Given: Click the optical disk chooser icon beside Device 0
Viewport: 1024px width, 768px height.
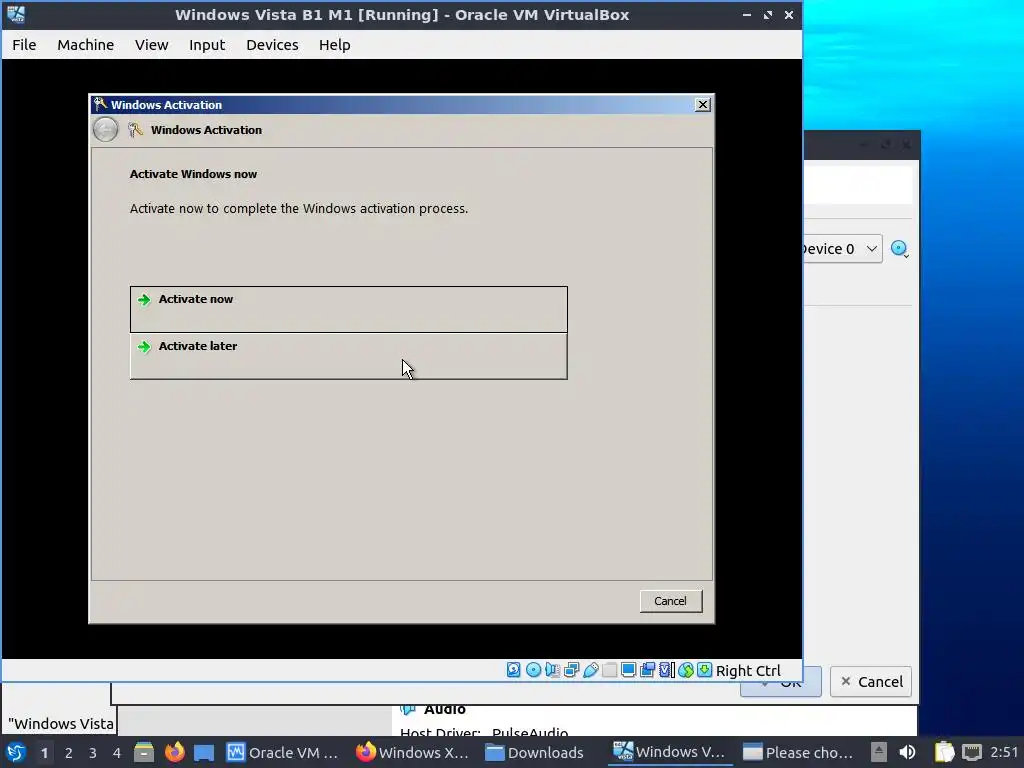Looking at the screenshot, I should 900,249.
